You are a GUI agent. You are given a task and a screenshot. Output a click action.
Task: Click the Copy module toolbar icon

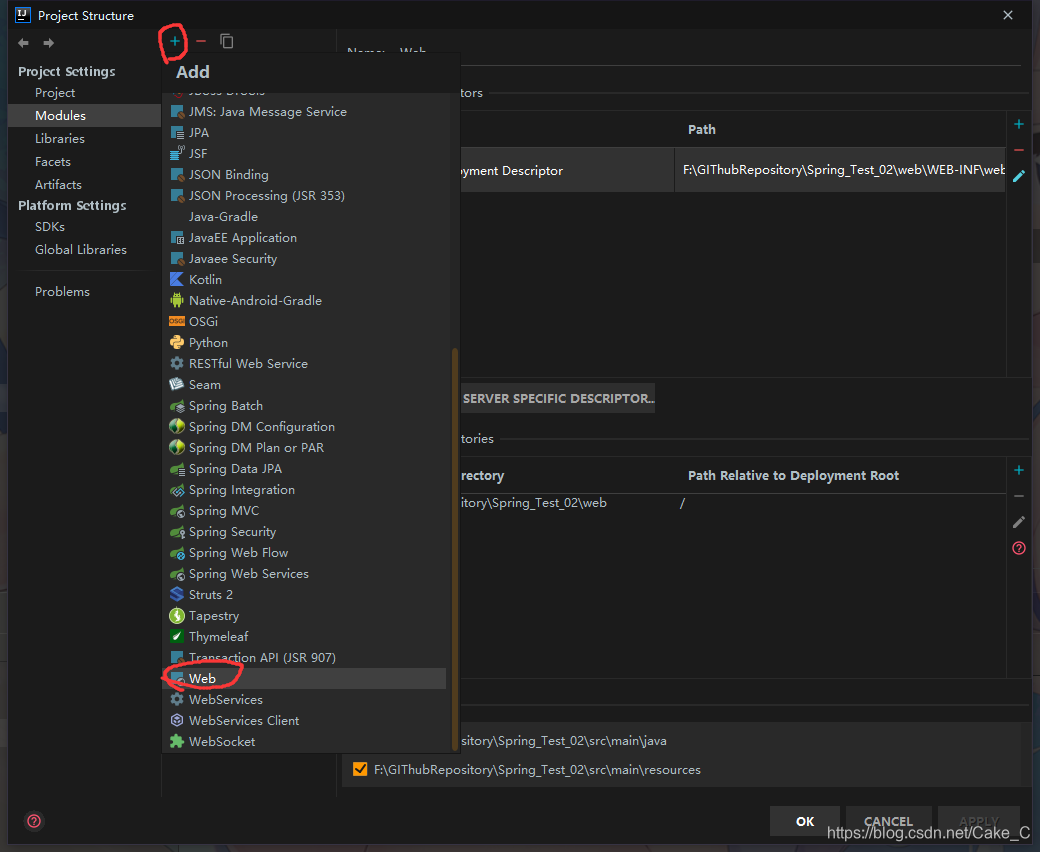pos(227,41)
